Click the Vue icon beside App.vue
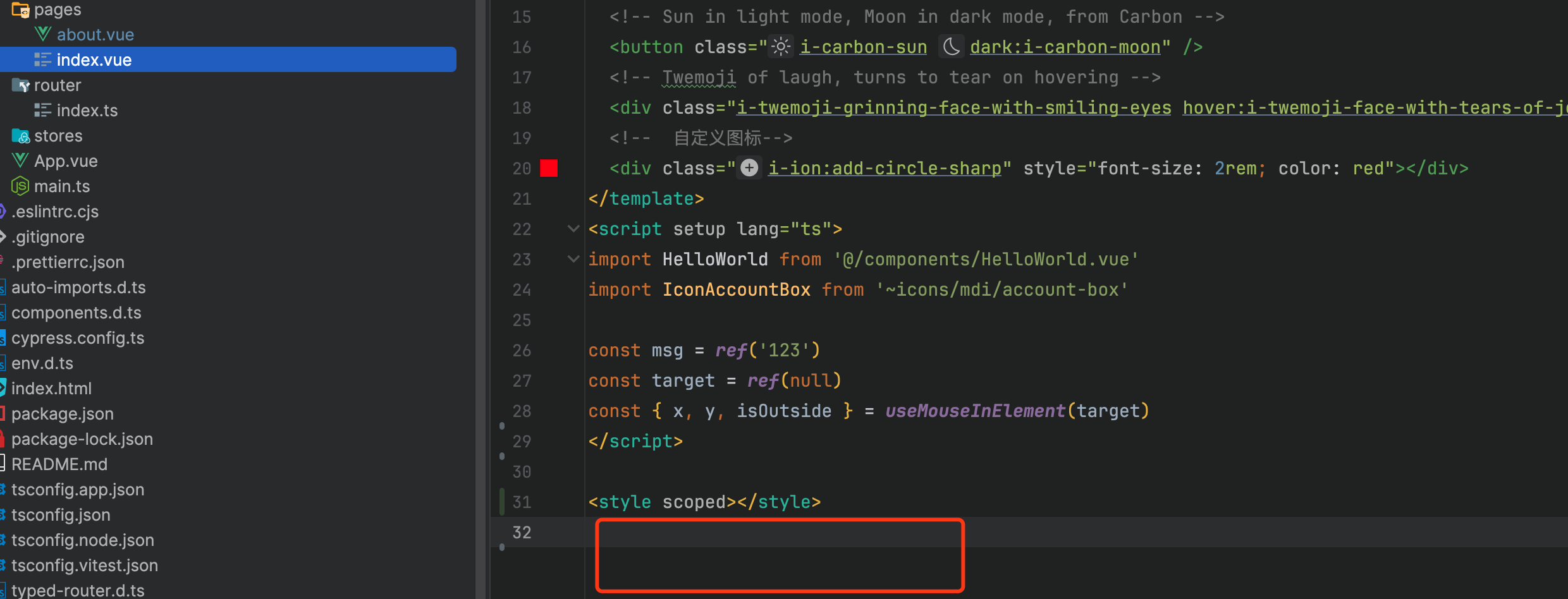Screen dimensions: 1568x599 (20, 160)
